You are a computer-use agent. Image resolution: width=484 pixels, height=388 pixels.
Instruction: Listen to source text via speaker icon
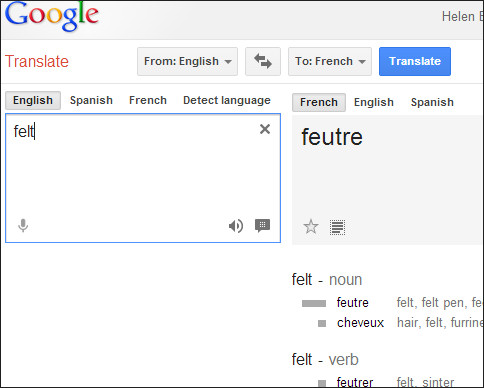pyautogui.click(x=236, y=226)
